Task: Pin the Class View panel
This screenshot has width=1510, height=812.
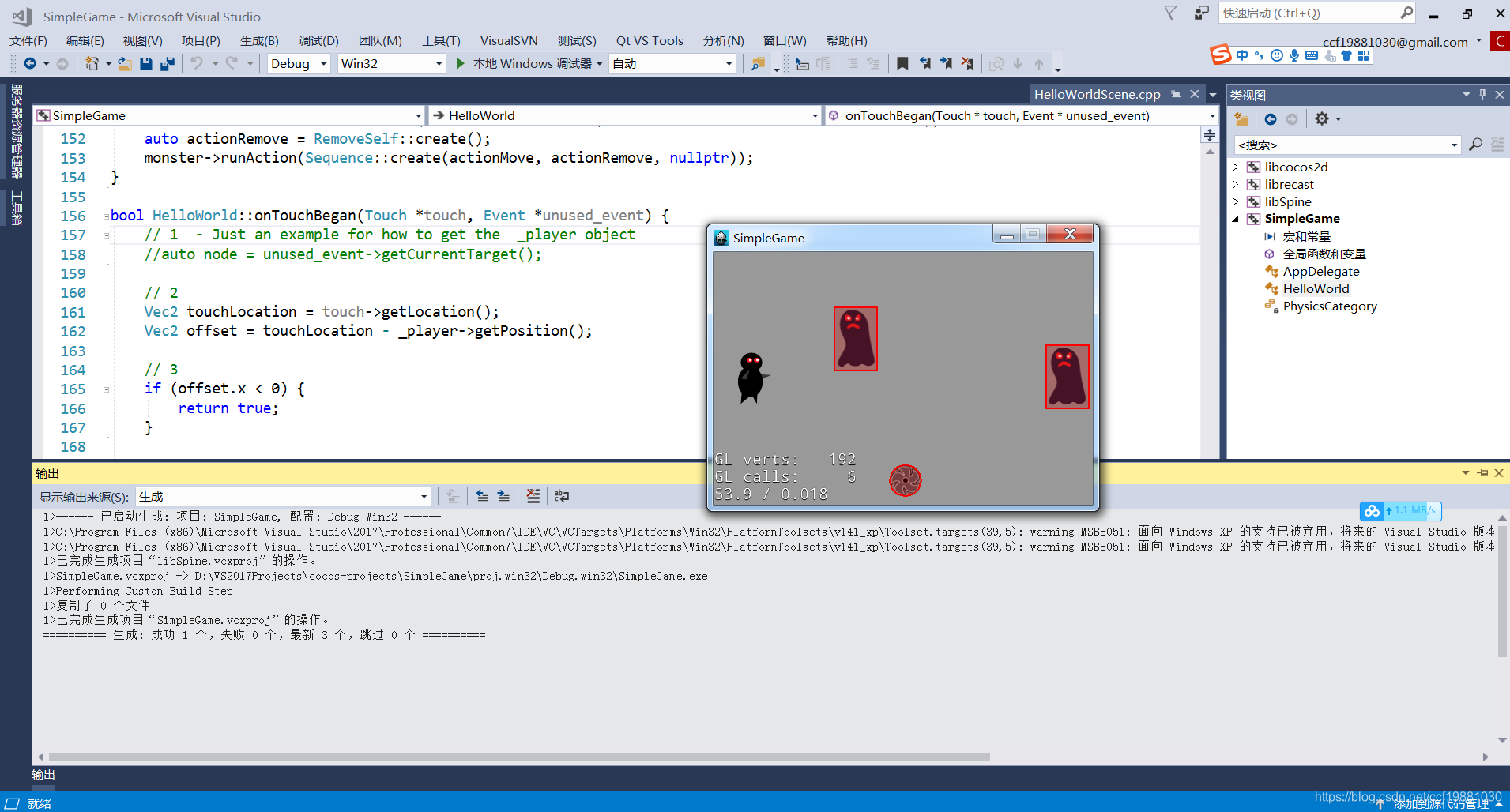Action: [1483, 95]
